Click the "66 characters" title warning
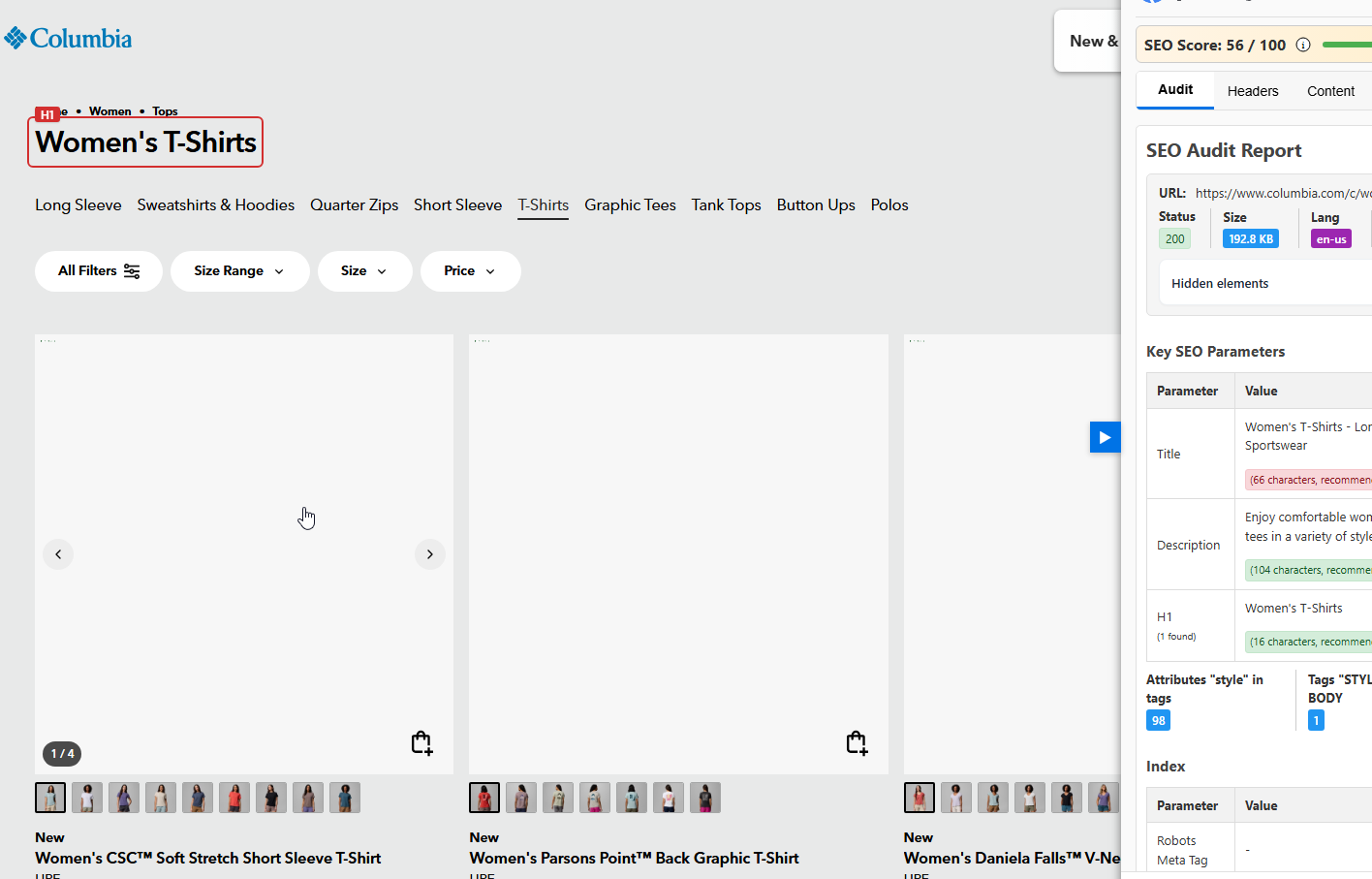The height and width of the screenshot is (879, 1372). click(x=1309, y=480)
